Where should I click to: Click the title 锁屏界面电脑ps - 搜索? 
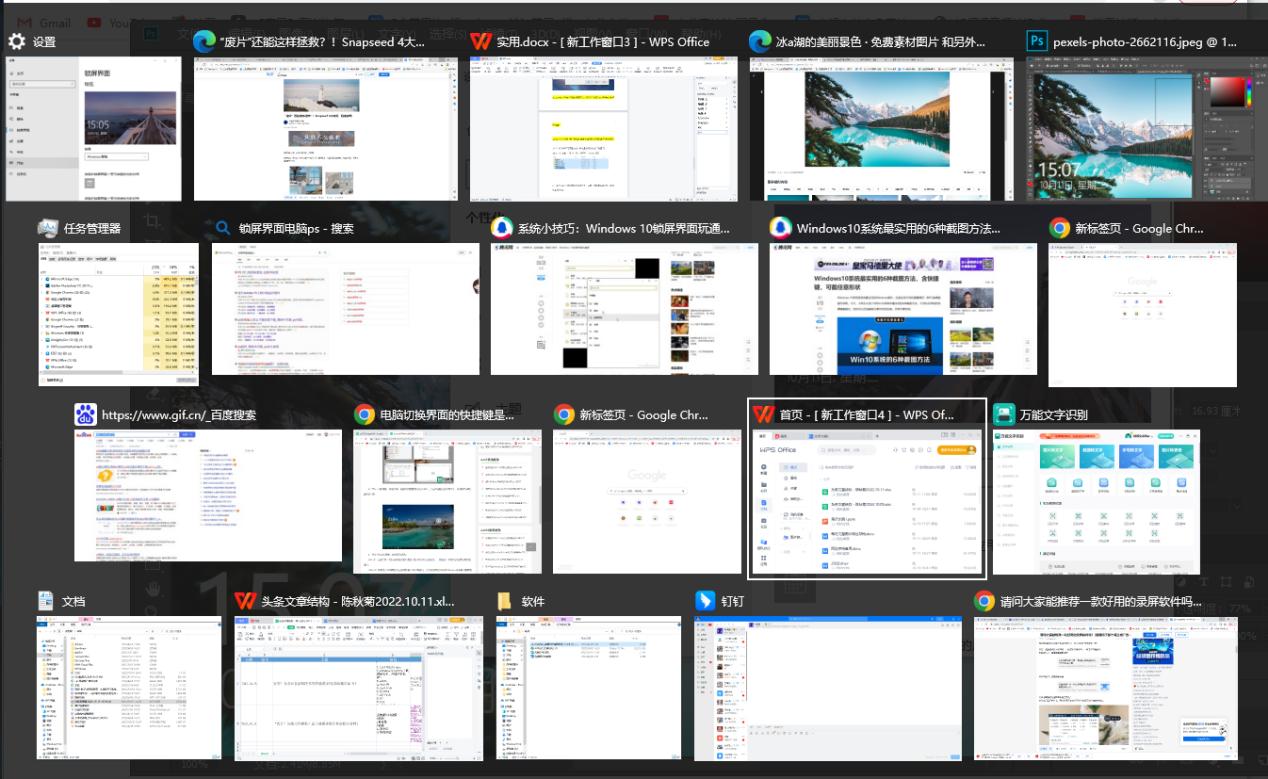[296, 228]
